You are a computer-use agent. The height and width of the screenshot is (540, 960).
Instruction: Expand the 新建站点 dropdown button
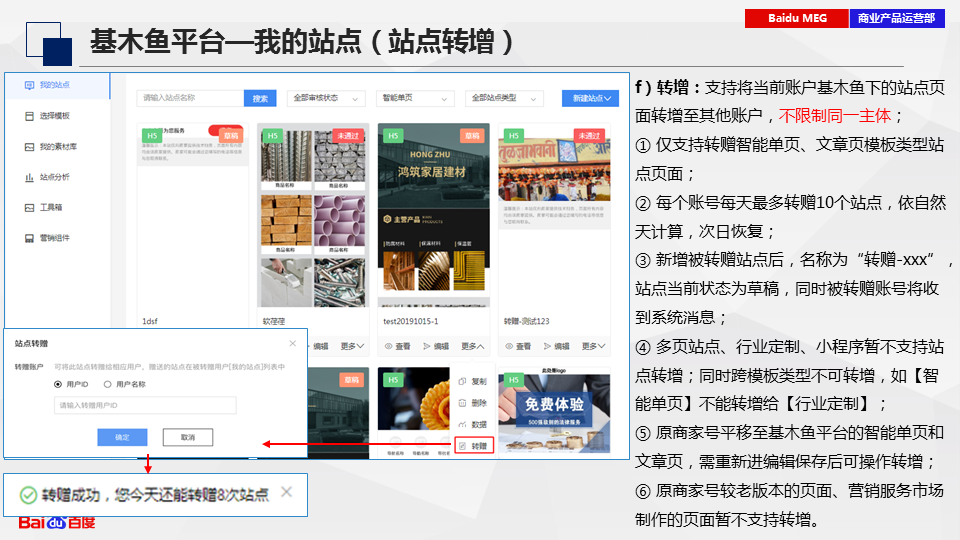click(x=590, y=98)
